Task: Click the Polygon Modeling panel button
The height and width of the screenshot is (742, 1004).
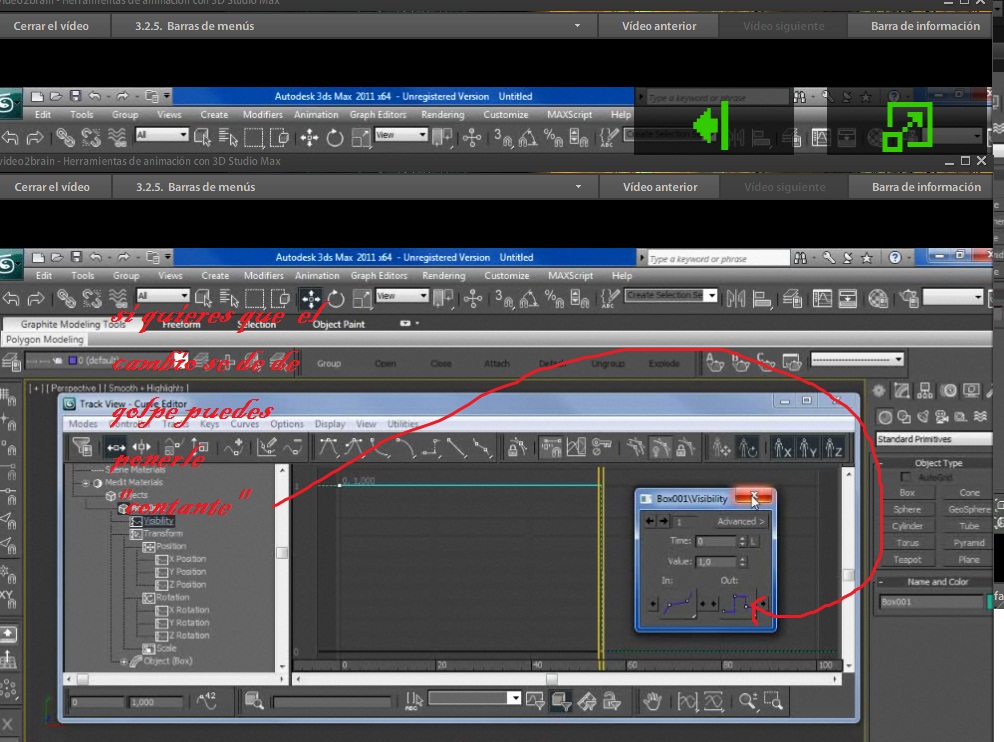Action: [45, 339]
